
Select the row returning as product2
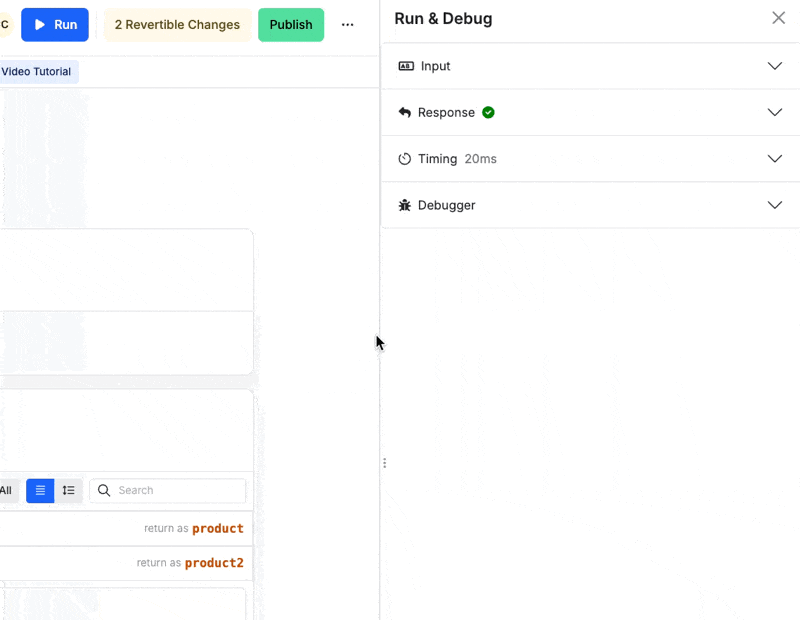pos(126,563)
